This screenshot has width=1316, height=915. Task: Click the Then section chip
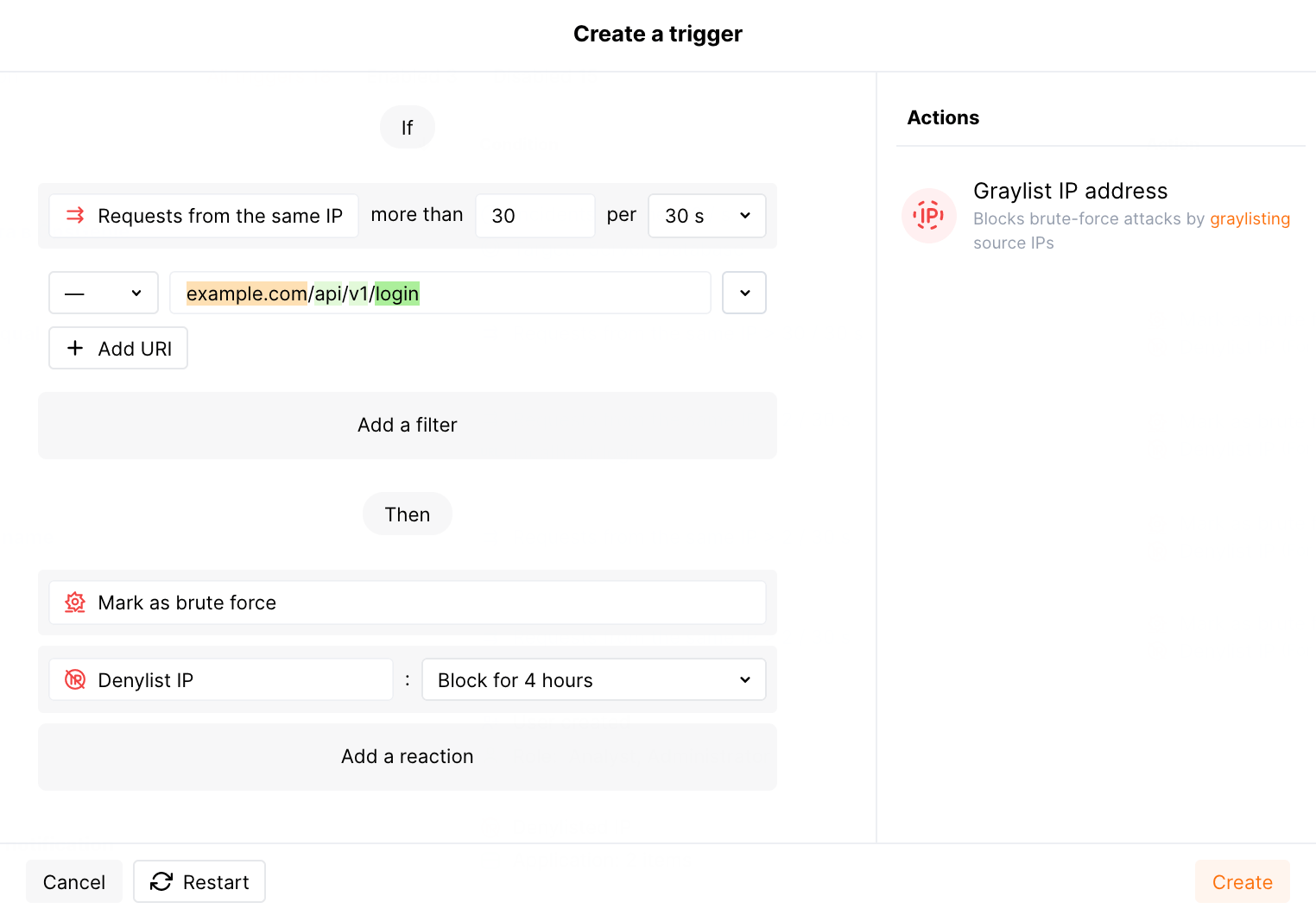[407, 514]
